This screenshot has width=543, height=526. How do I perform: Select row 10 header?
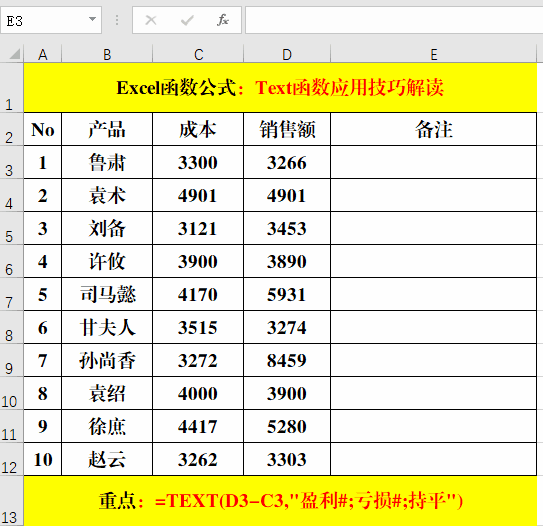point(11,393)
